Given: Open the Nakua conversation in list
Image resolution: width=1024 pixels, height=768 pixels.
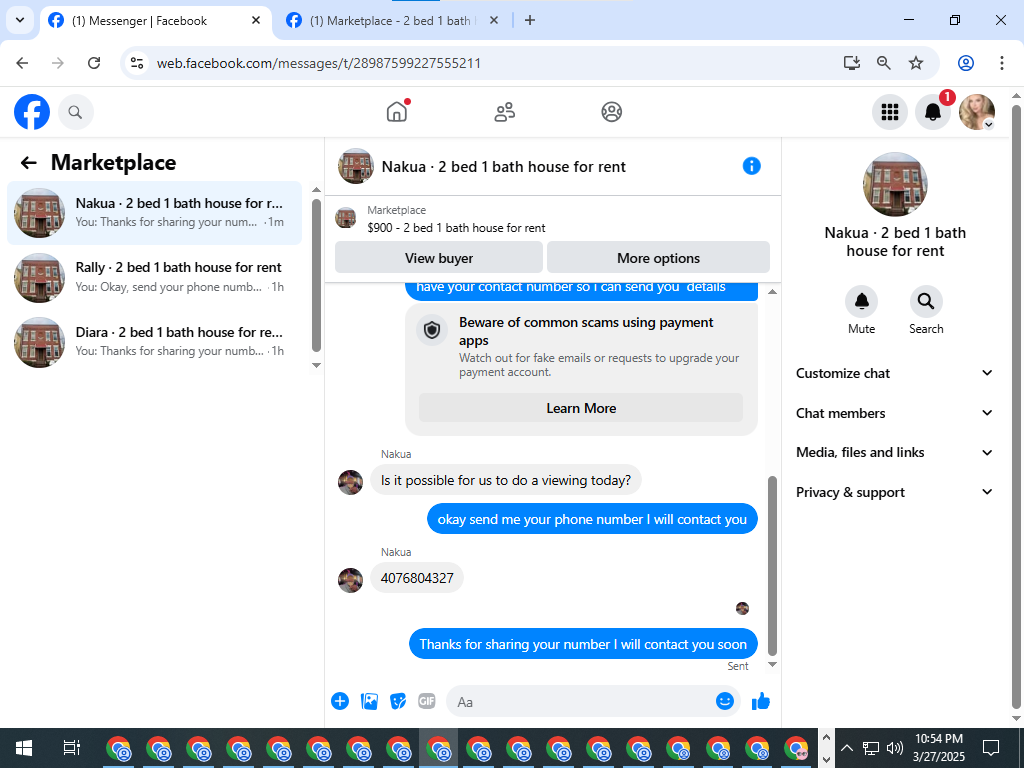Looking at the screenshot, I should 154,213.
